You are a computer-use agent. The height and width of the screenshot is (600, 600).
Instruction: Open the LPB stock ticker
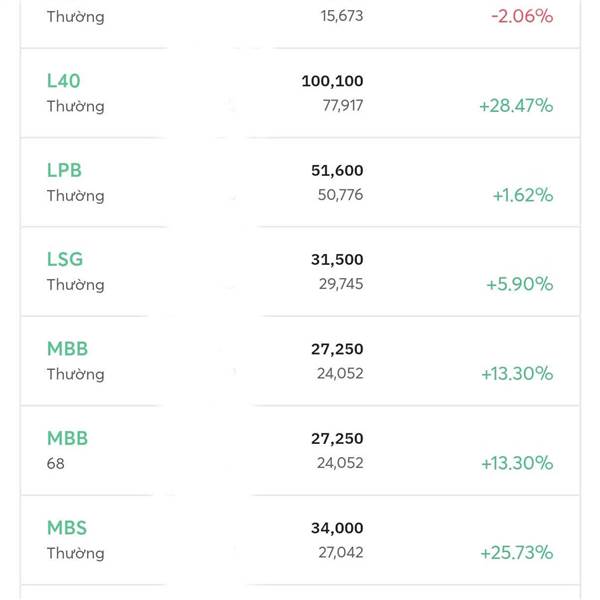[x=64, y=170]
